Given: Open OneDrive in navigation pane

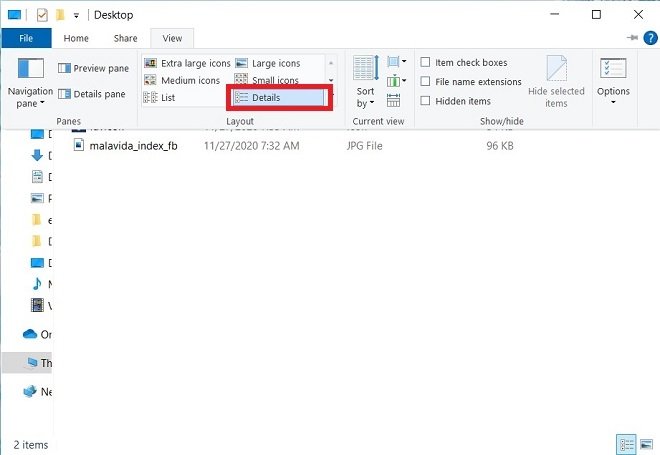Looking at the screenshot, I should [37, 334].
